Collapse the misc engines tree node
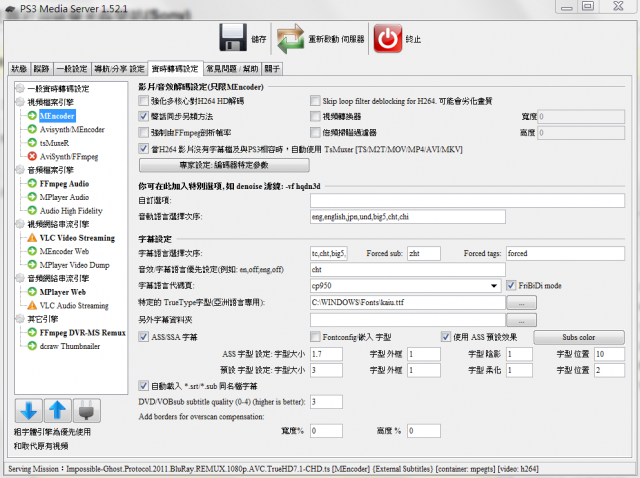 click(x=20, y=319)
